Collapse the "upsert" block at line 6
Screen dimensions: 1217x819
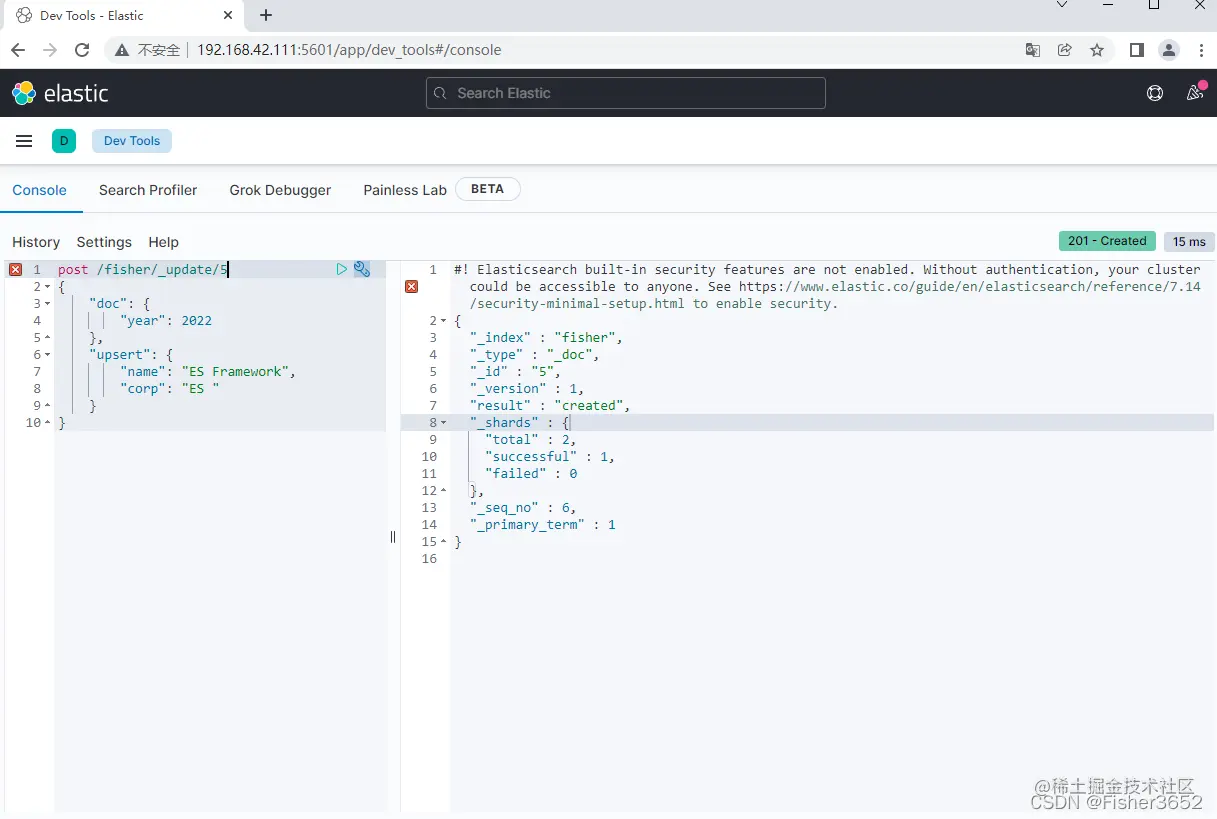coord(47,355)
